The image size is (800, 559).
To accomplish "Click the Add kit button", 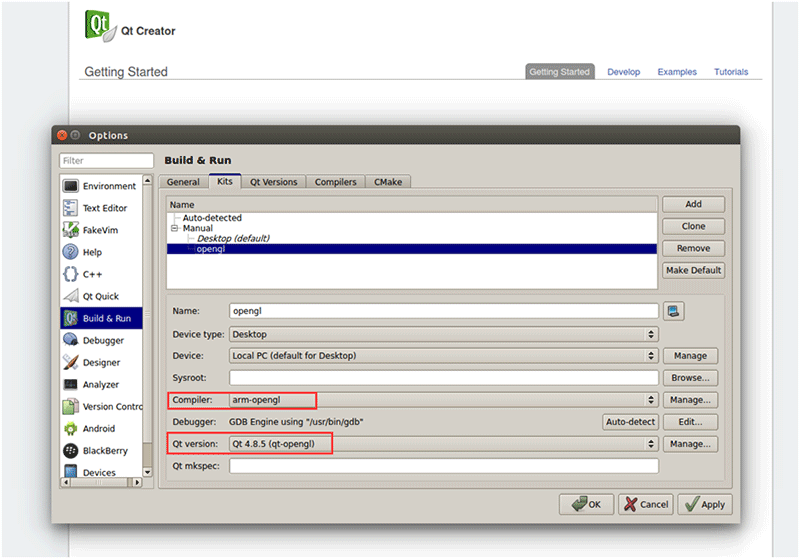I will click(x=693, y=204).
